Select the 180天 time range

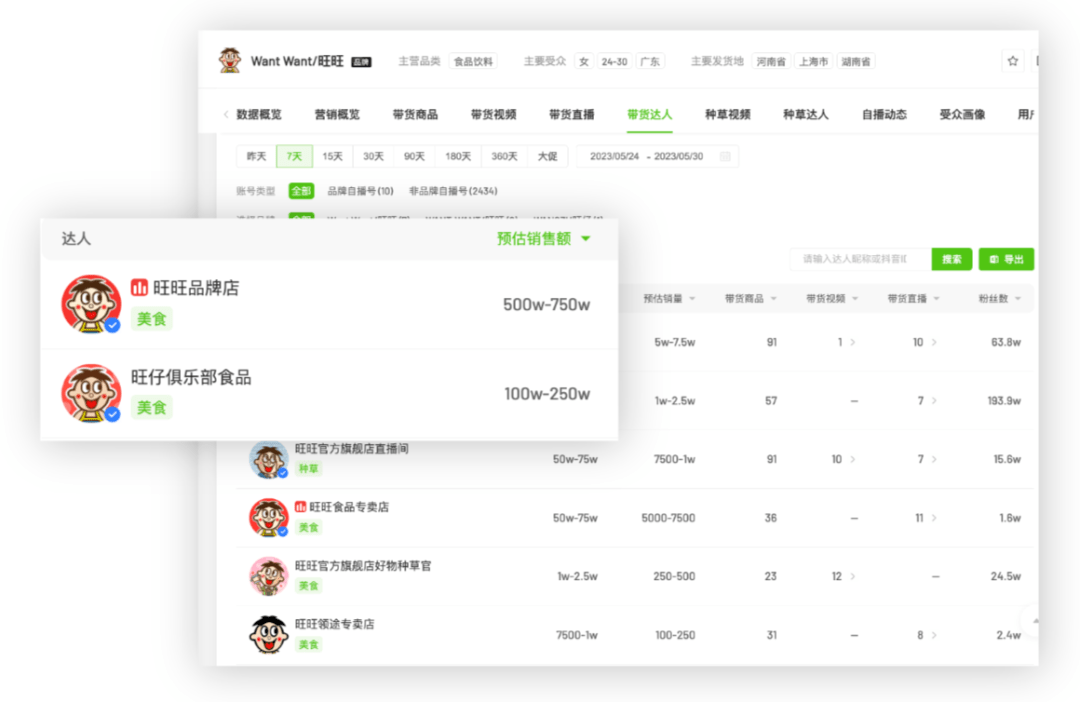tap(458, 156)
